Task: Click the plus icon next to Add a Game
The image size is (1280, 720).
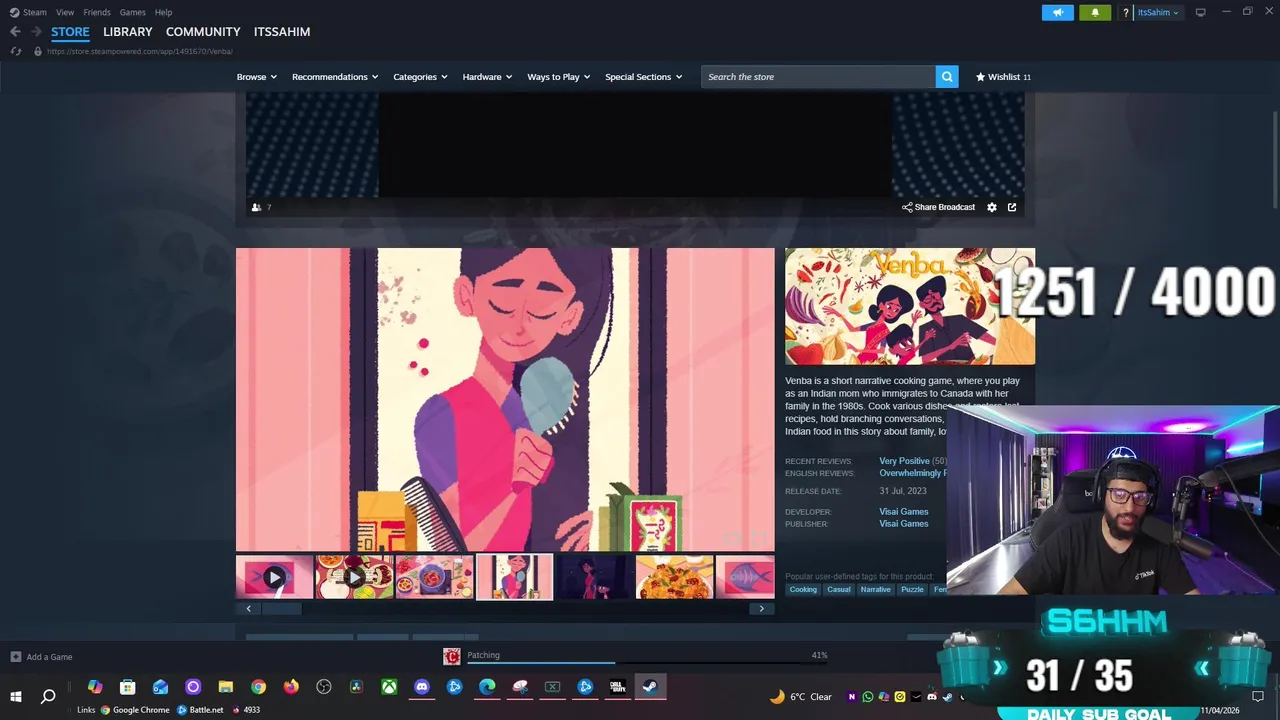Action: click(15, 657)
